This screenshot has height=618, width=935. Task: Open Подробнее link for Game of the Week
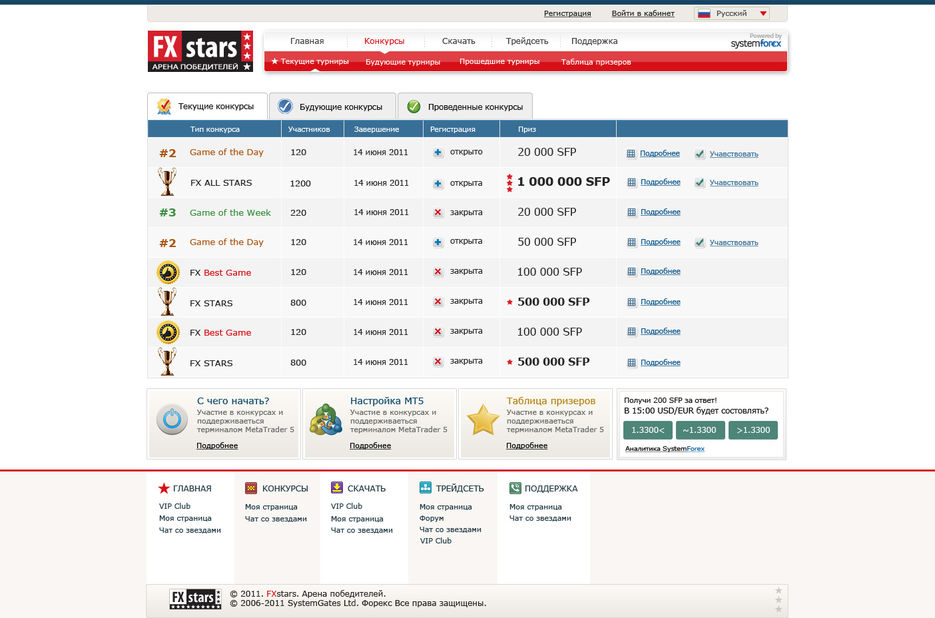click(660, 212)
